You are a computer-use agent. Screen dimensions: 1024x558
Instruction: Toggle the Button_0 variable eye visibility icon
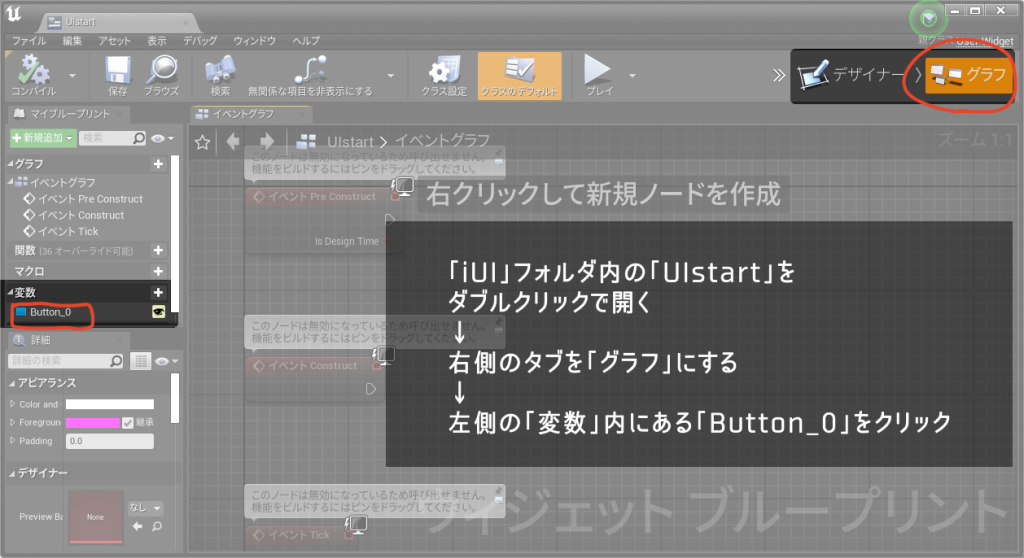coord(158,313)
